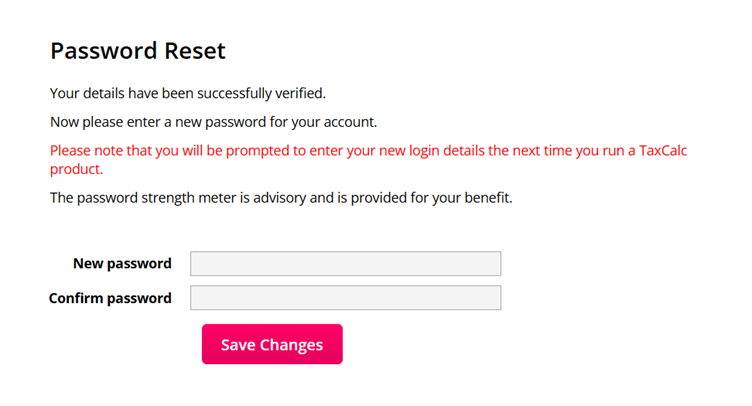Click the password strength meter advisory text

[281, 198]
